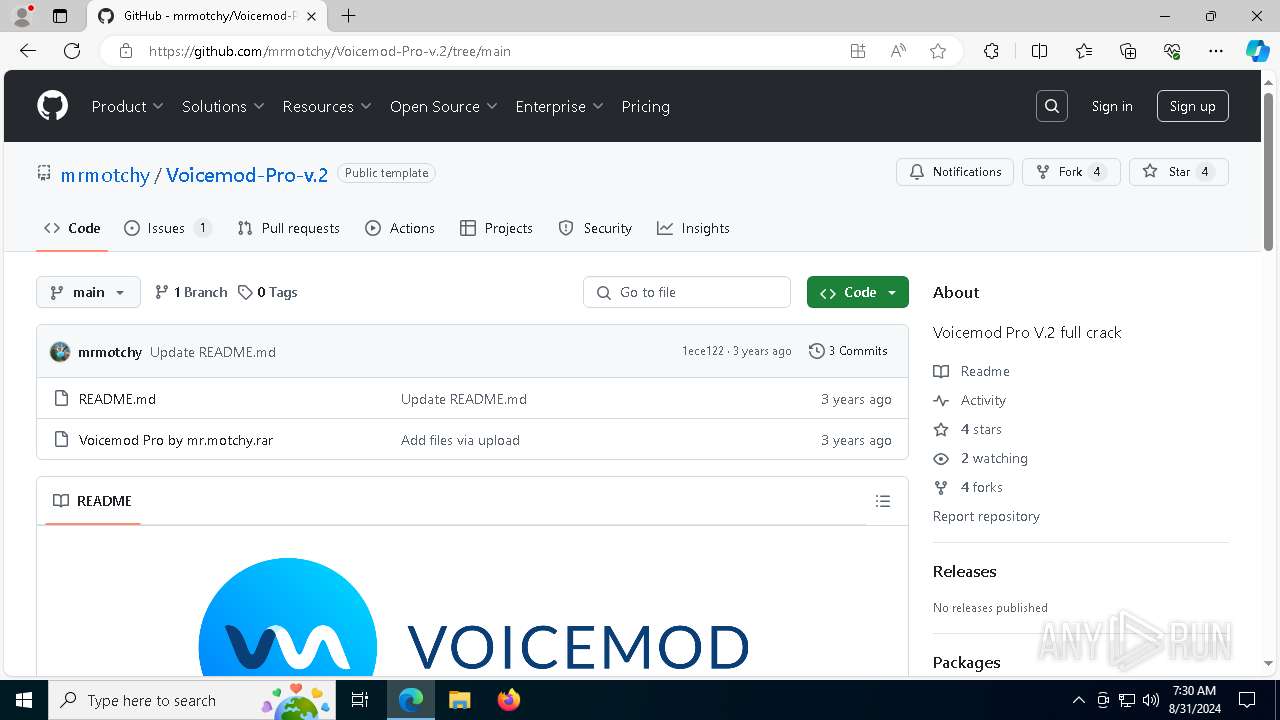1280x720 pixels.
Task: Click Report repository link
Action: 986,516
